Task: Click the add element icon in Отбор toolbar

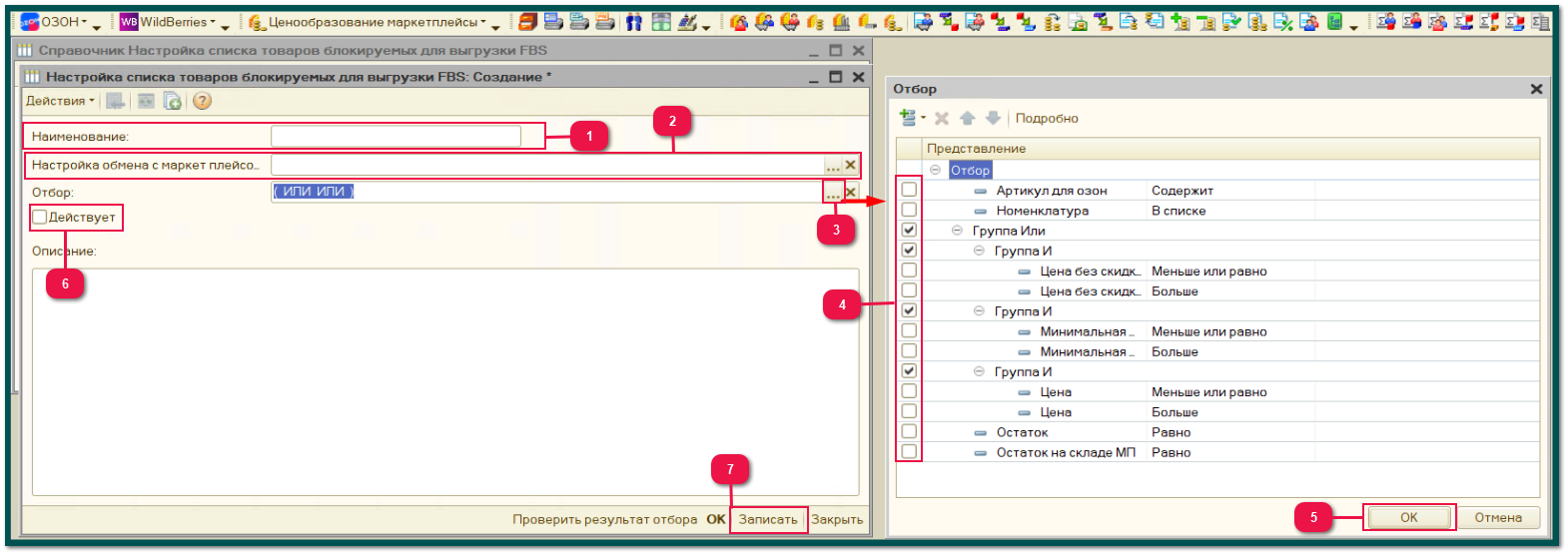Action: [x=908, y=118]
